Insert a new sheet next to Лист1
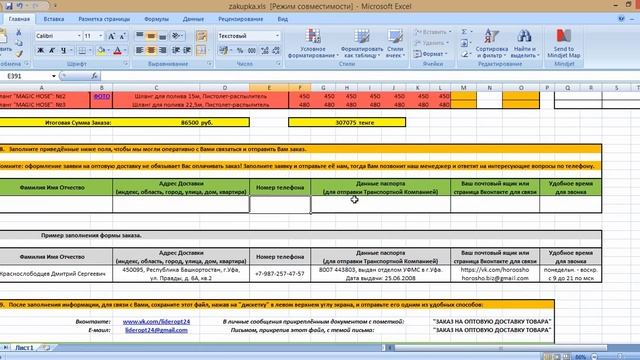The width and height of the screenshot is (640, 360). (46, 348)
